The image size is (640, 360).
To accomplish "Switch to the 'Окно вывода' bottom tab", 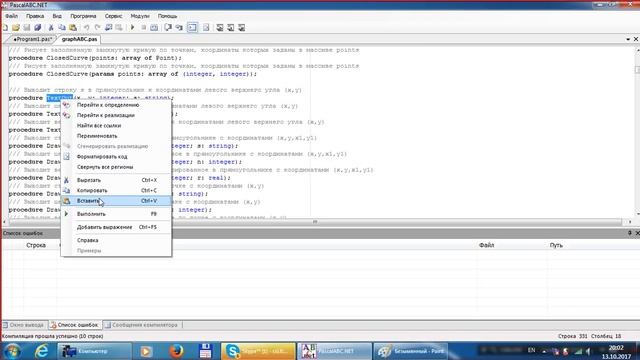I will click(24, 325).
